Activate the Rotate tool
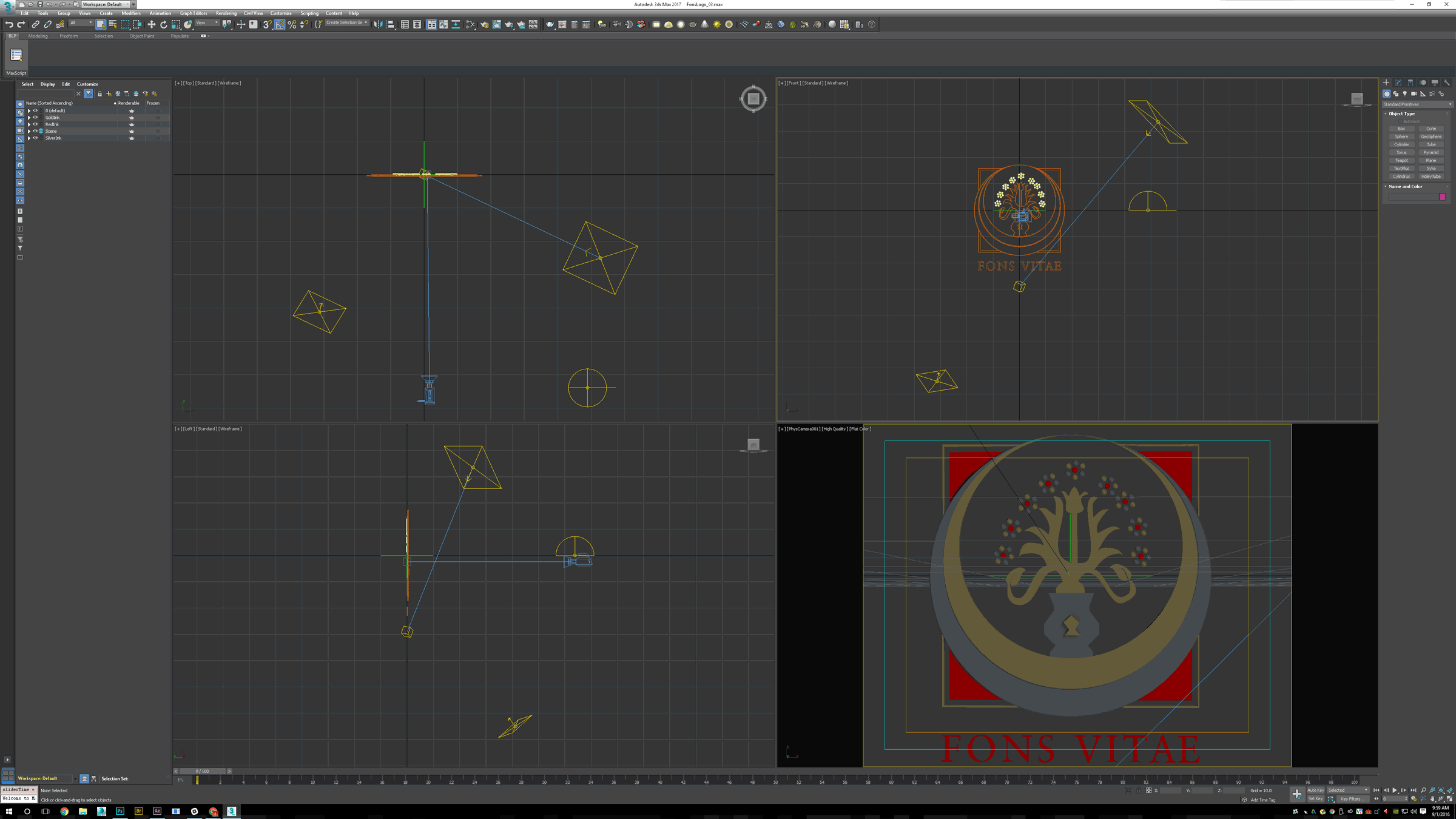The width and height of the screenshot is (1456, 819). coord(163,25)
